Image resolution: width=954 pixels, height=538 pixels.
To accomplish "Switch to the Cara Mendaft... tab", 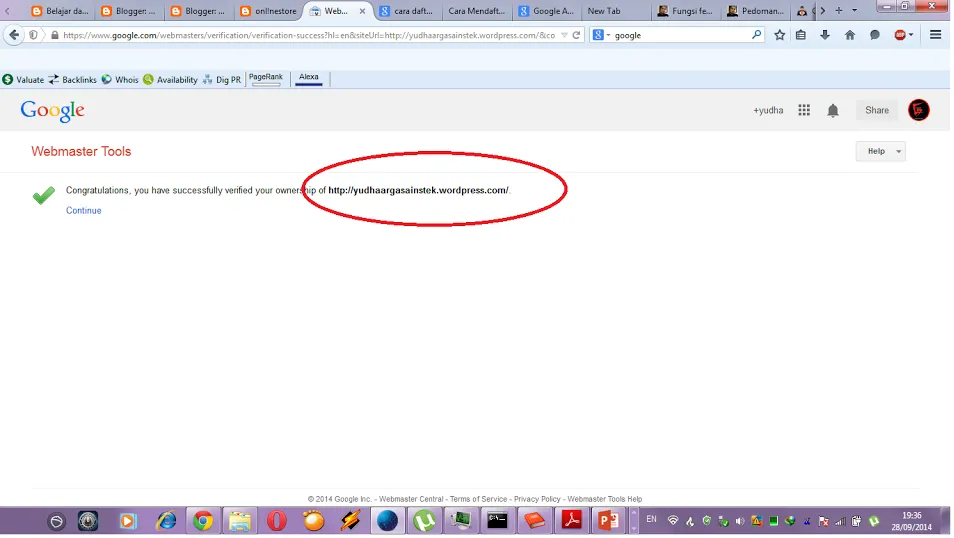I will [x=476, y=11].
